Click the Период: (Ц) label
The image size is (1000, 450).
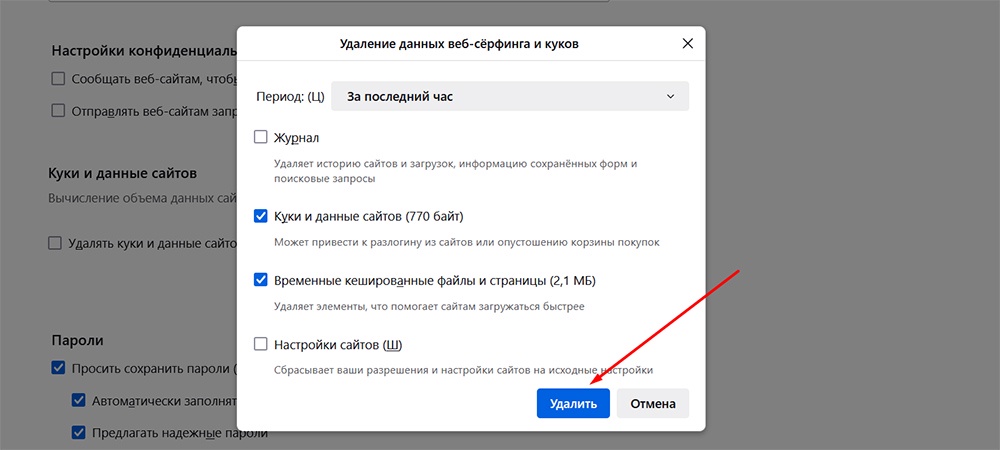pos(290,97)
